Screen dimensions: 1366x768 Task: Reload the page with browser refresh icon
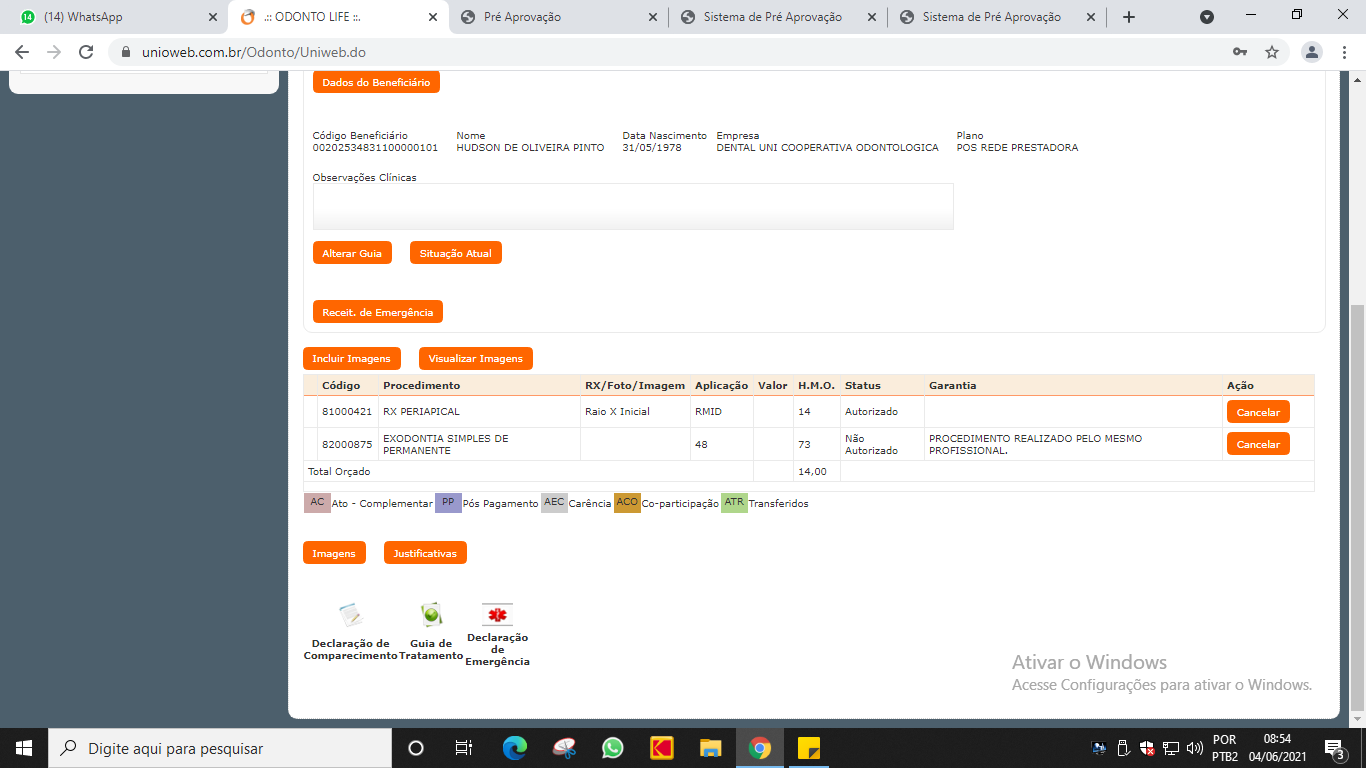click(86, 52)
